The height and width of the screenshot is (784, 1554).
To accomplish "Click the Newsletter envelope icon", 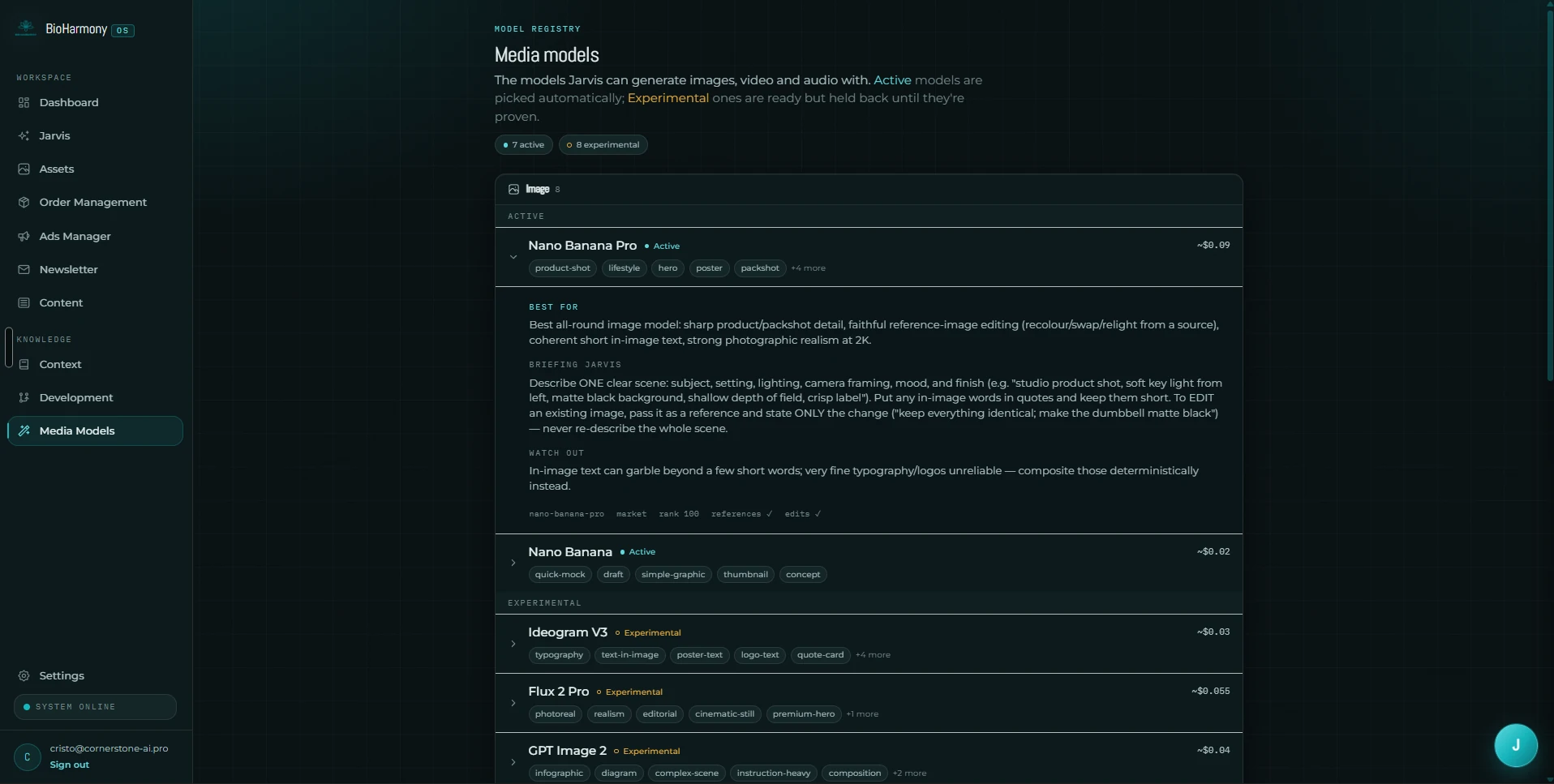I will (x=24, y=270).
